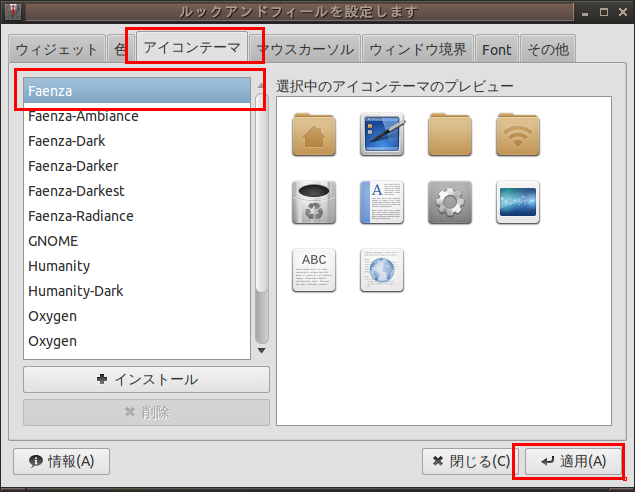Image resolution: width=635 pixels, height=492 pixels.
Task: Click the plain folder preview icon
Action: (x=450, y=134)
